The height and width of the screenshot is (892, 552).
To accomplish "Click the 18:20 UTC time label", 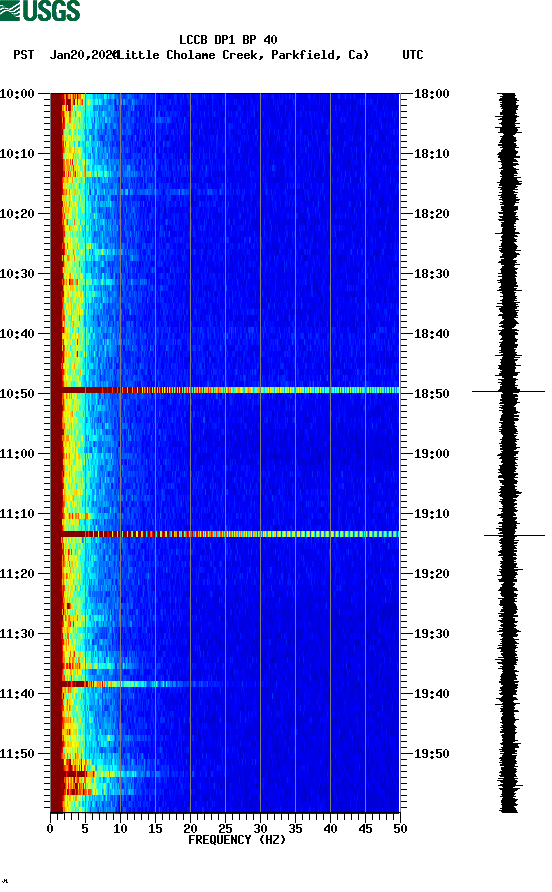I will (x=431, y=214).
